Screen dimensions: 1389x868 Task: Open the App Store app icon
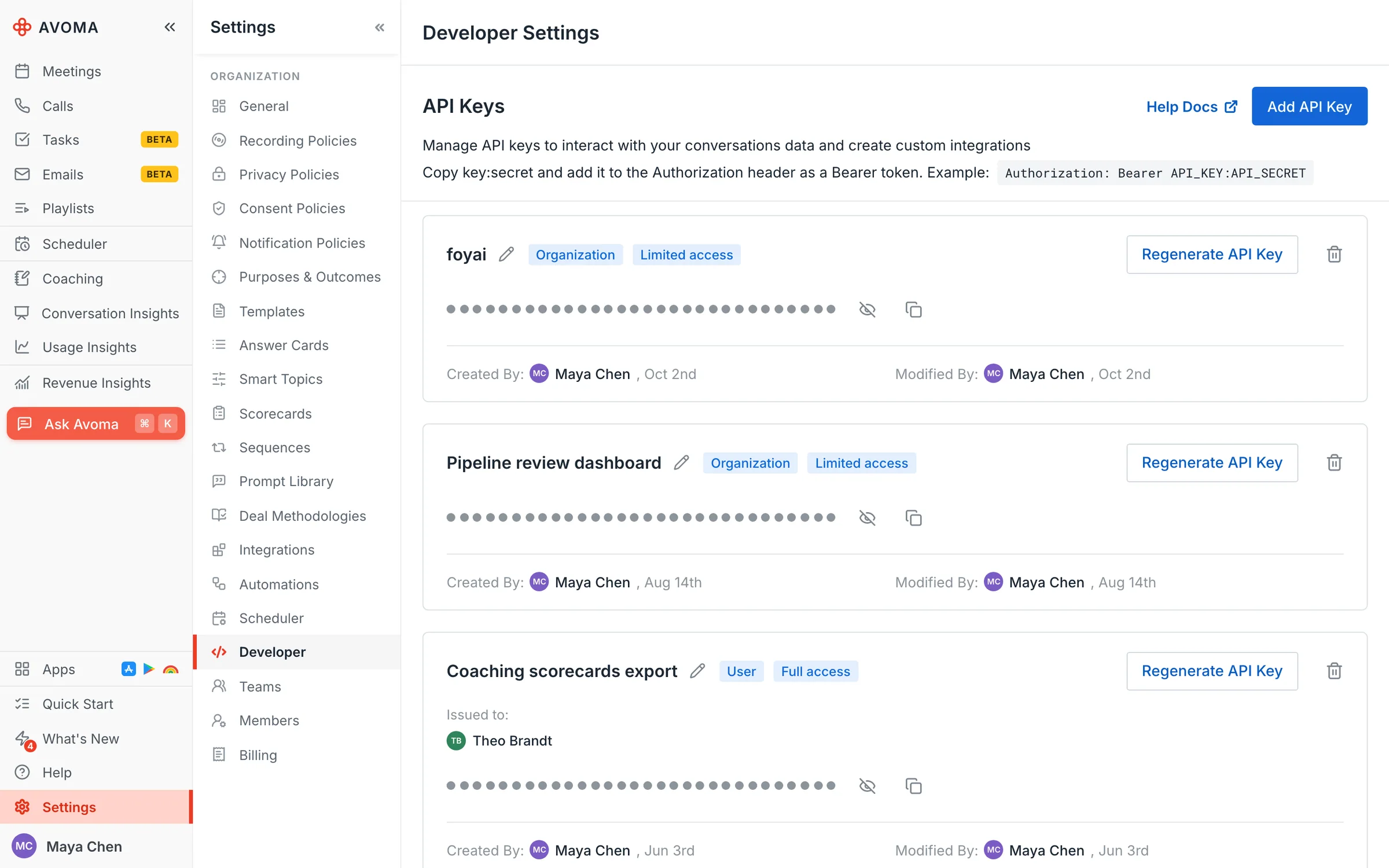tap(128, 669)
